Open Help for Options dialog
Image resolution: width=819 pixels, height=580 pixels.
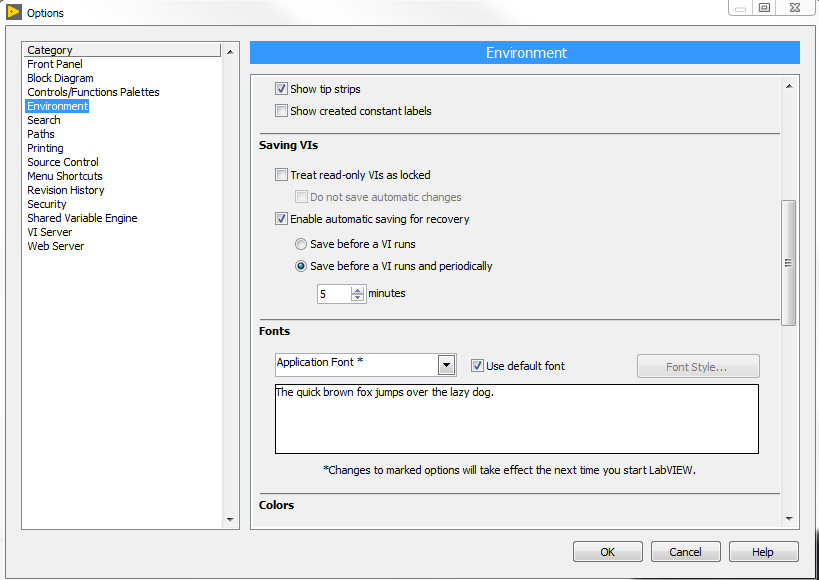coord(763,552)
